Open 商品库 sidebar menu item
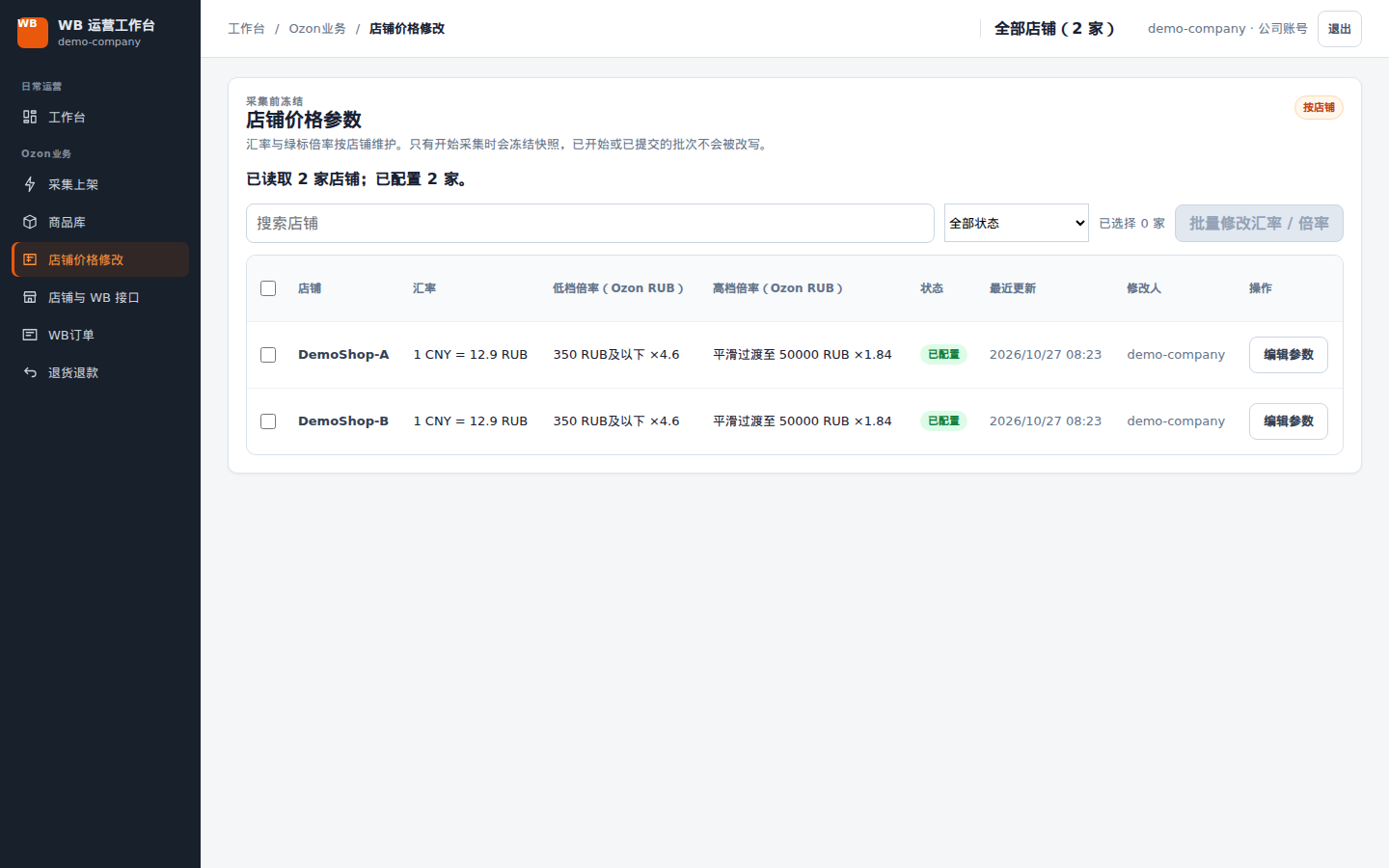The height and width of the screenshot is (868, 1389). pyautogui.click(x=100, y=222)
